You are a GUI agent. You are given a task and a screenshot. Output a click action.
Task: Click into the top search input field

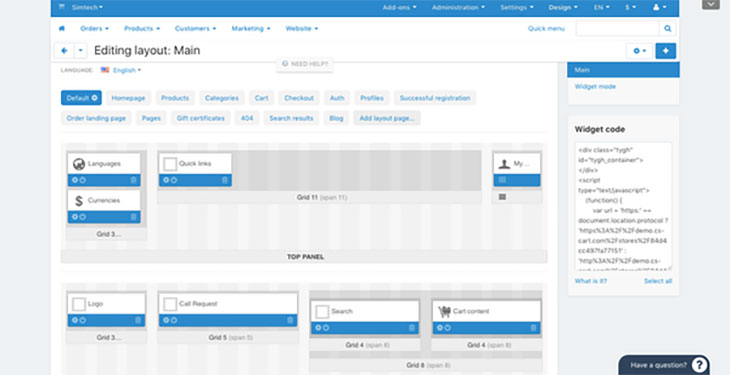pos(618,28)
